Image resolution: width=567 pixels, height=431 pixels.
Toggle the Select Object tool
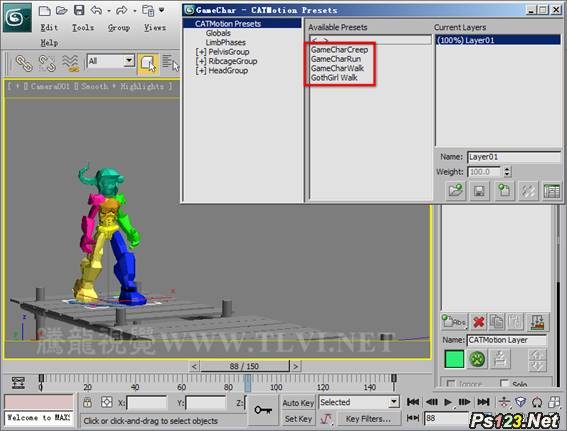pyautogui.click(x=148, y=64)
